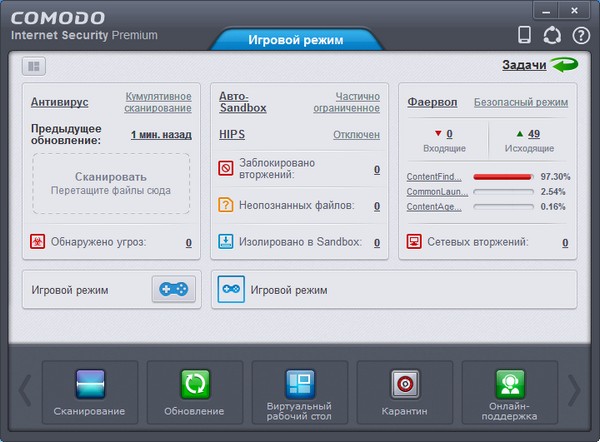This screenshot has width=600, height=442.
Task: Click Сканировать drop zone area
Action: pos(112,183)
